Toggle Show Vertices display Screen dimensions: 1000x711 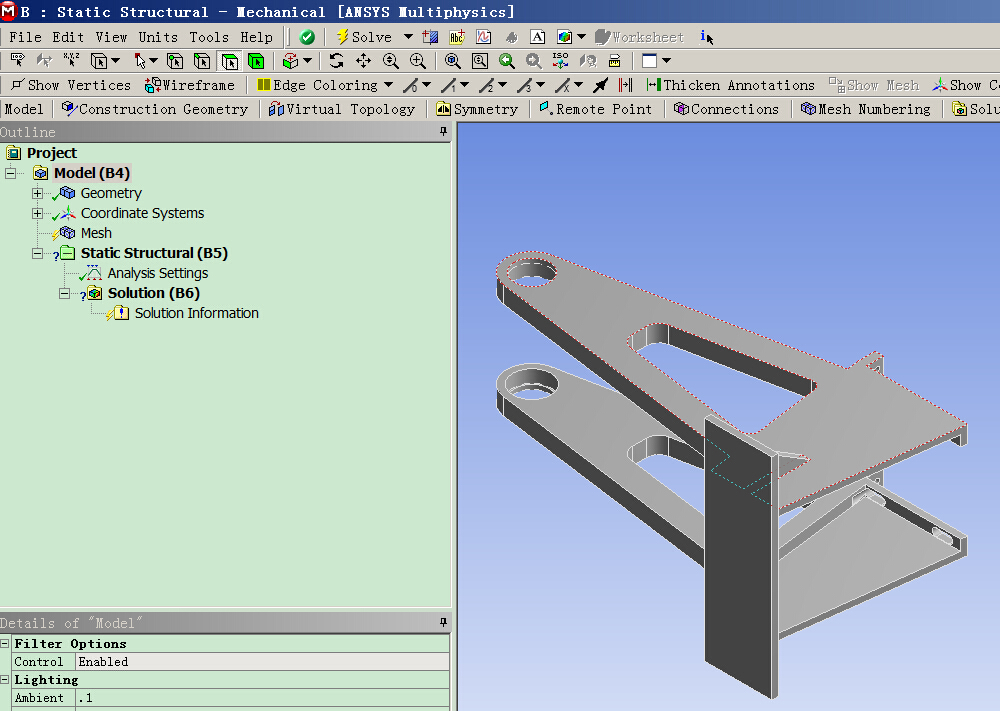[70, 85]
